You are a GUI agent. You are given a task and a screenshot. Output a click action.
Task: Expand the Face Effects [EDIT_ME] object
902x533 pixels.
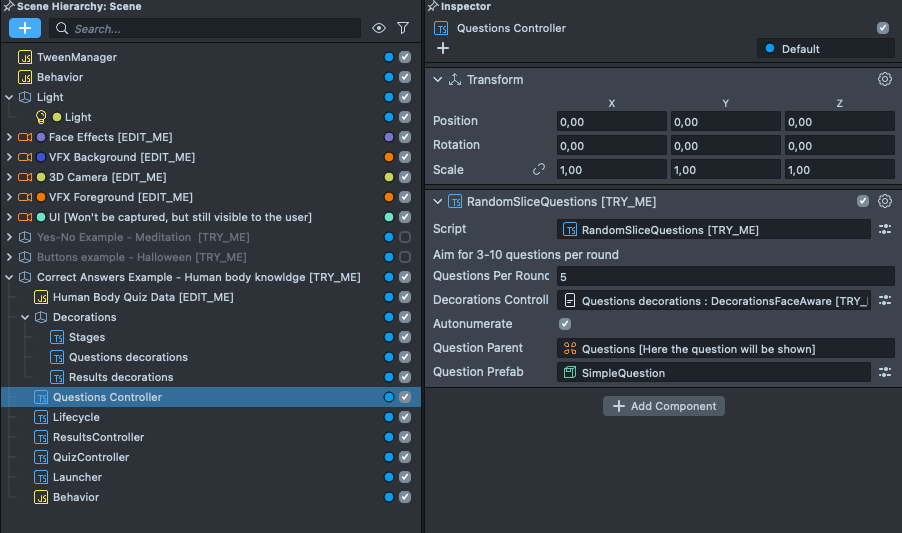tap(9, 137)
